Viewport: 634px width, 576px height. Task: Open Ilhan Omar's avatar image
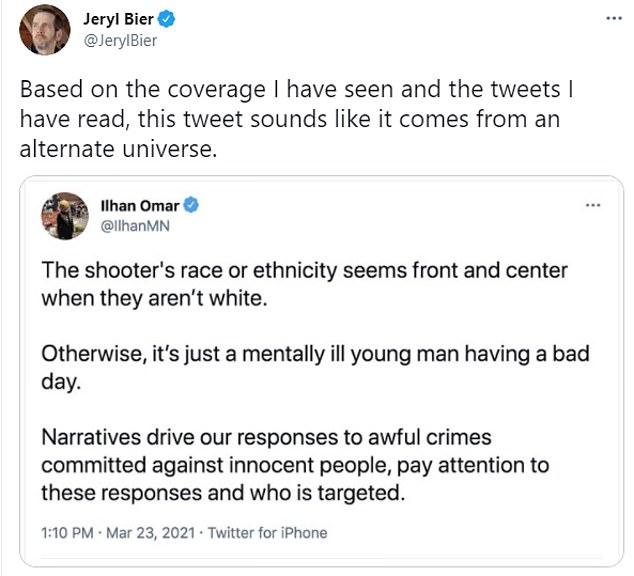click(62, 215)
